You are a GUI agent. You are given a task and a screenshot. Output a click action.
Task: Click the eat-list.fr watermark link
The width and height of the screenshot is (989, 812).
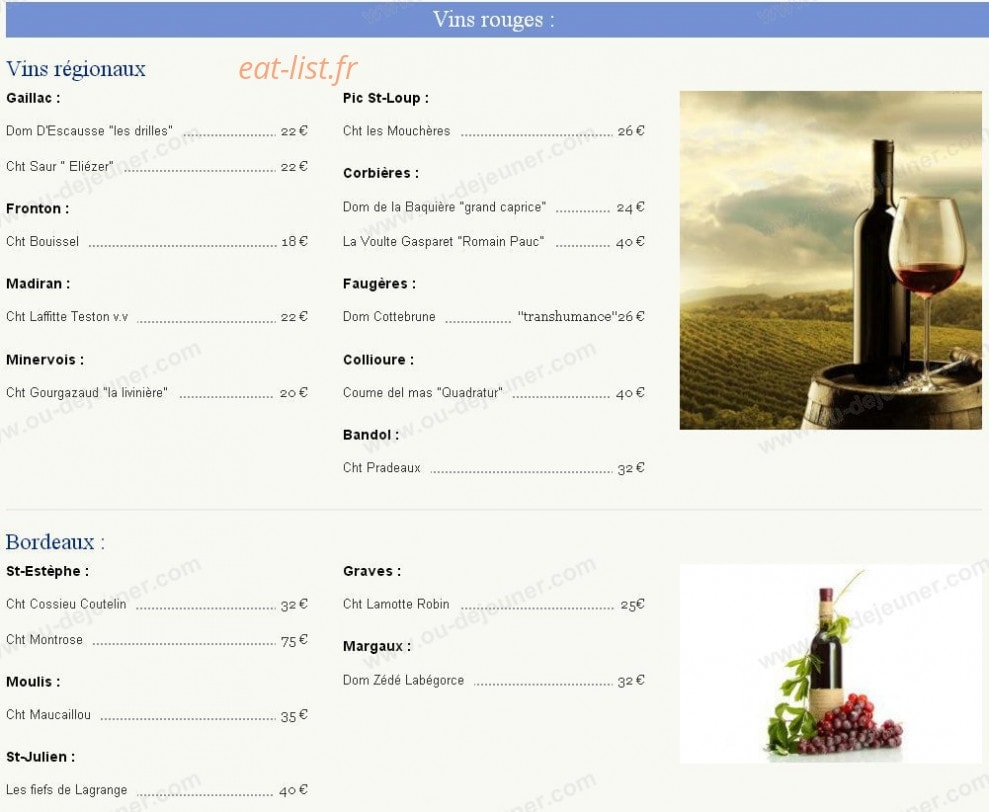[298, 68]
